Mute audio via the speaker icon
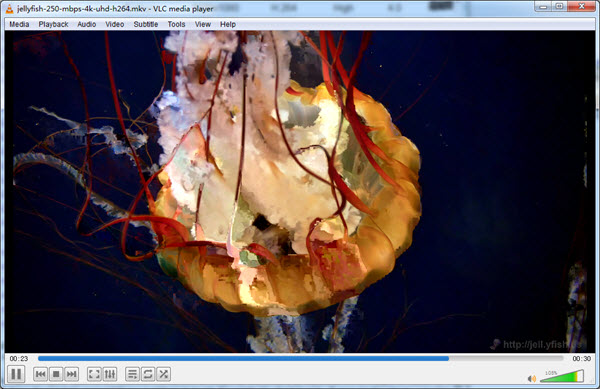The image size is (600, 389). point(532,378)
